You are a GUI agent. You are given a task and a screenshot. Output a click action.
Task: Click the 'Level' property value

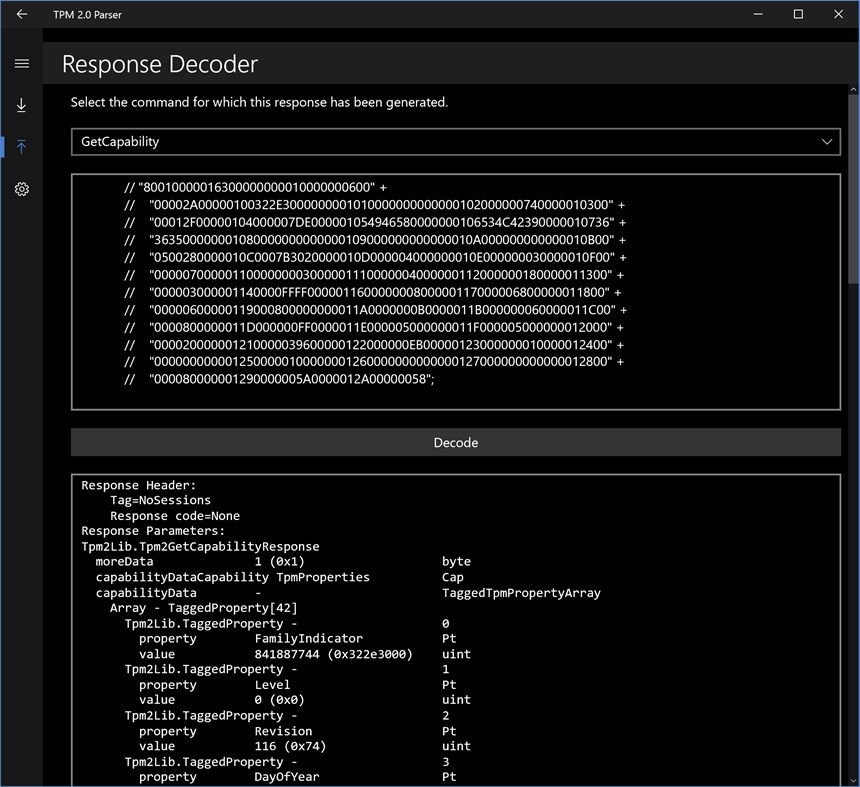click(x=272, y=685)
